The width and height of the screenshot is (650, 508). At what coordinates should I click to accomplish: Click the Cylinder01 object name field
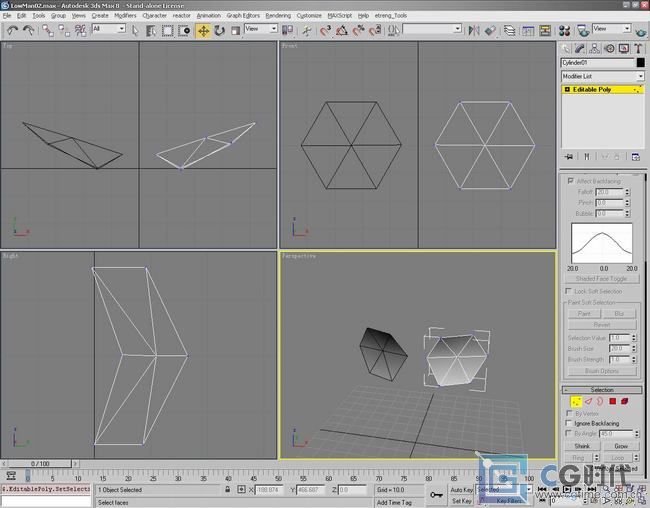pos(598,63)
